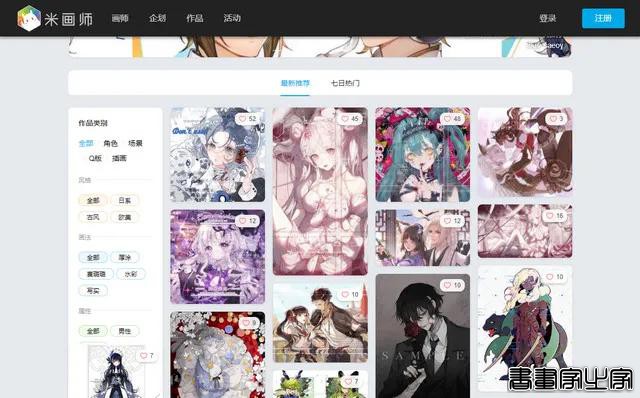
Task: Open the dark-haired man SAMPLE artwork
Action: click(x=423, y=336)
